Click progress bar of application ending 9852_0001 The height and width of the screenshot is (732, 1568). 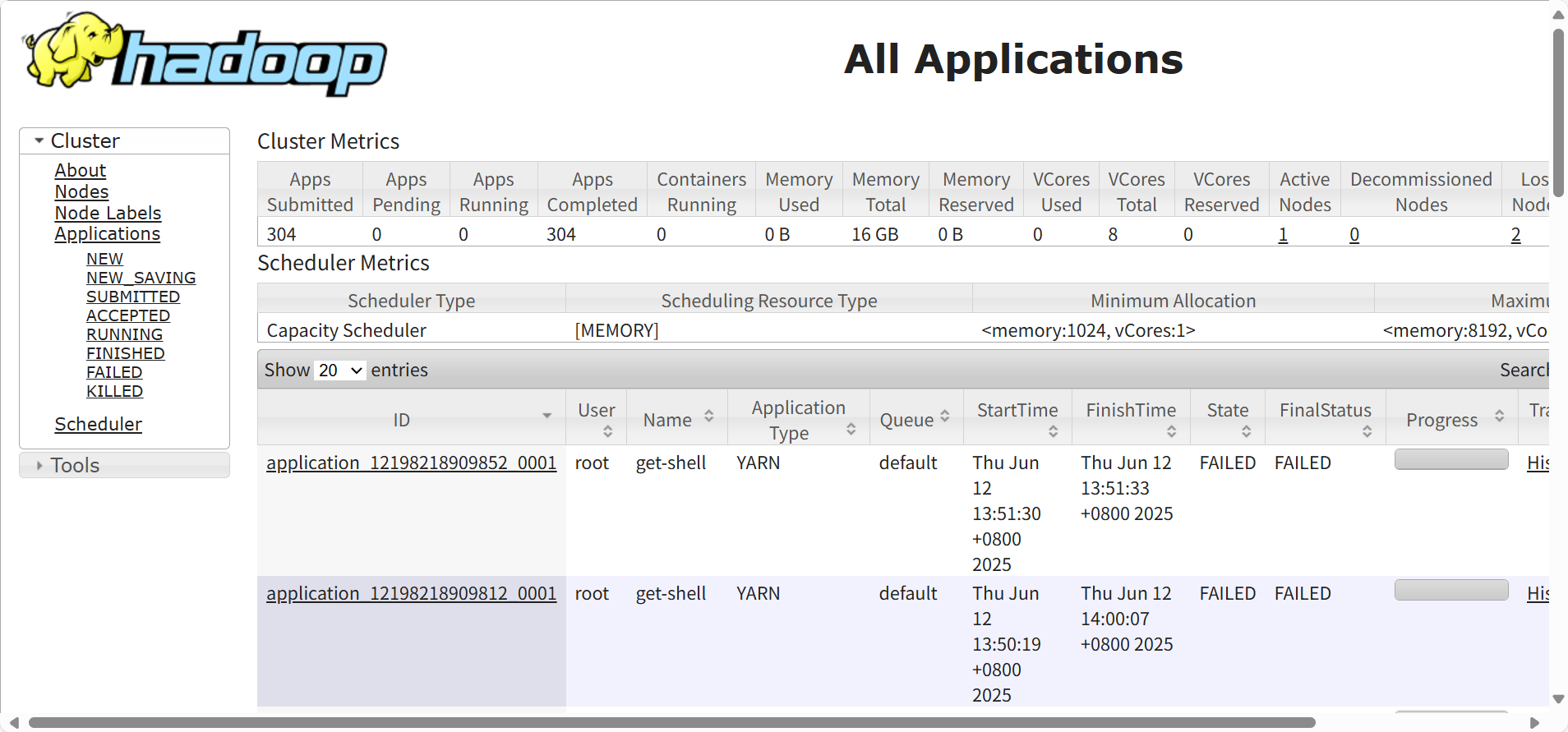[1451, 459]
